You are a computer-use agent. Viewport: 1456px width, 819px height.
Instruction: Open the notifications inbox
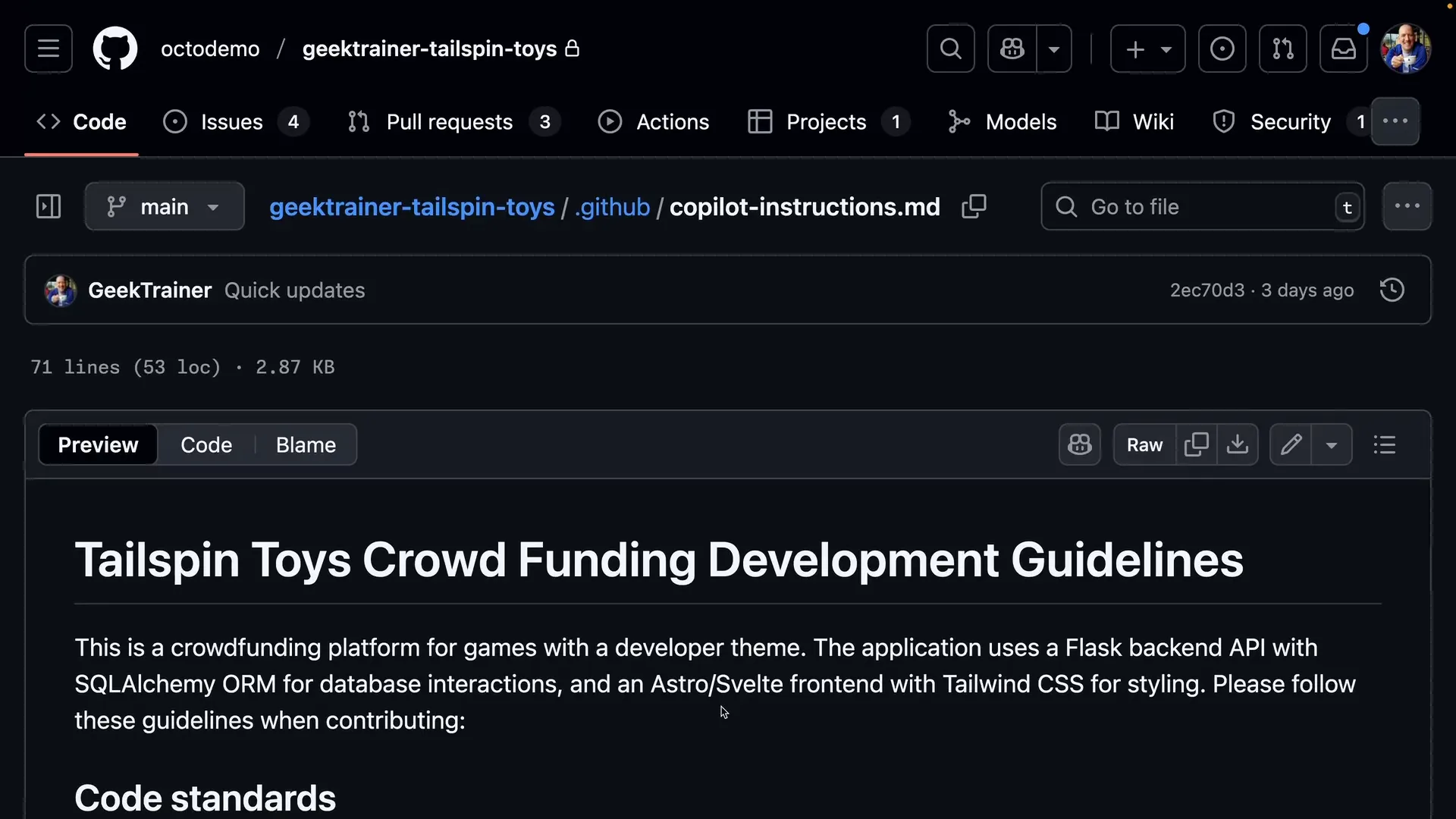[x=1343, y=49]
